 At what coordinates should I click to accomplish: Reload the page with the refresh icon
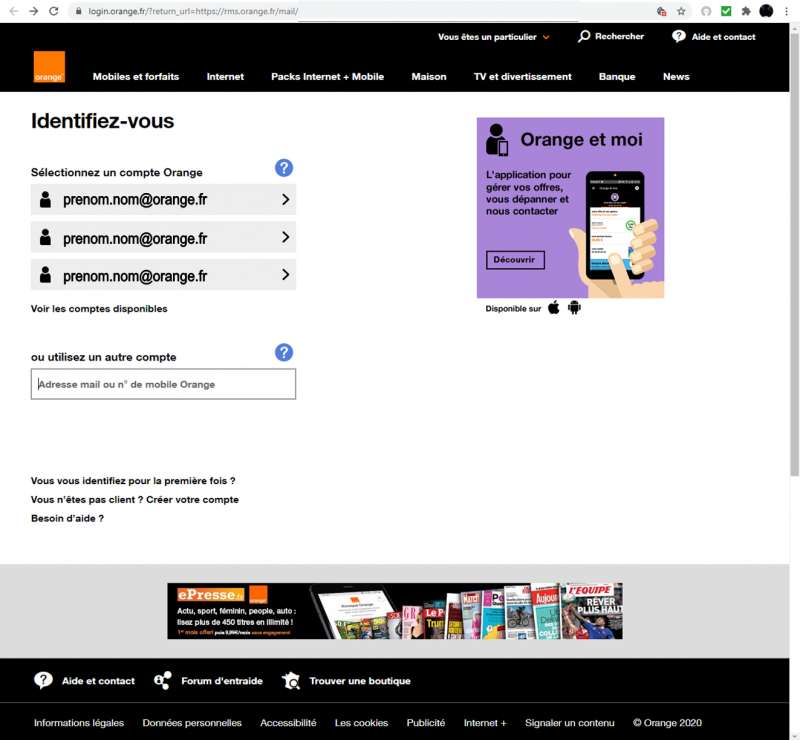(x=54, y=11)
